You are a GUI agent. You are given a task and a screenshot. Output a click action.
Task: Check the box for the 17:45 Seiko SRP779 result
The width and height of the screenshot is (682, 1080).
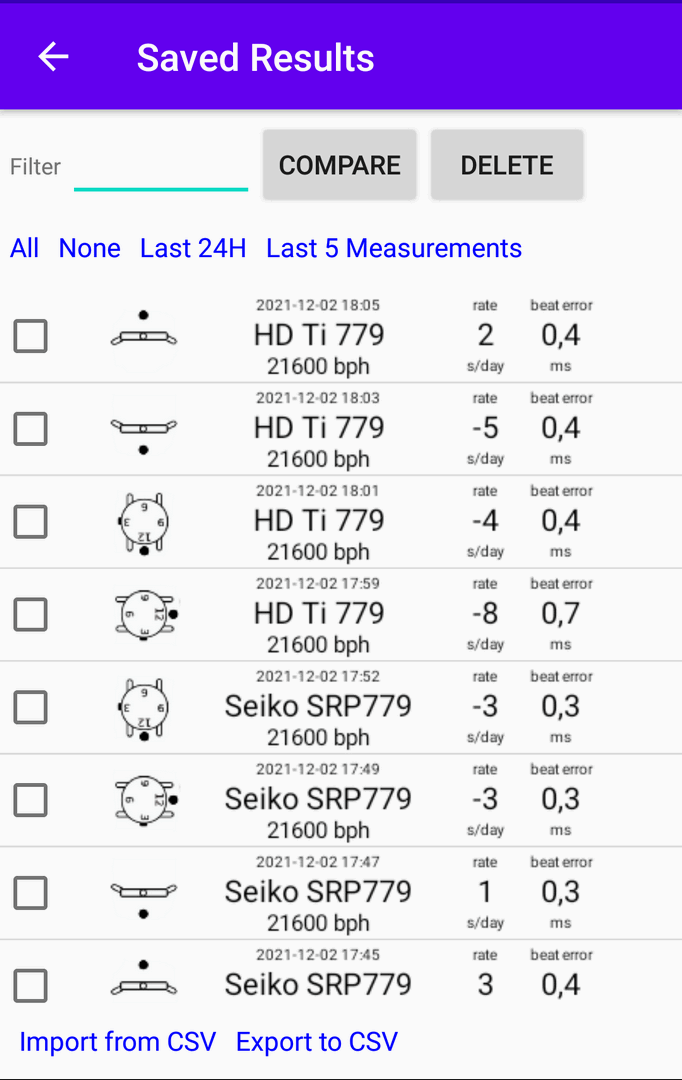[x=31, y=986]
